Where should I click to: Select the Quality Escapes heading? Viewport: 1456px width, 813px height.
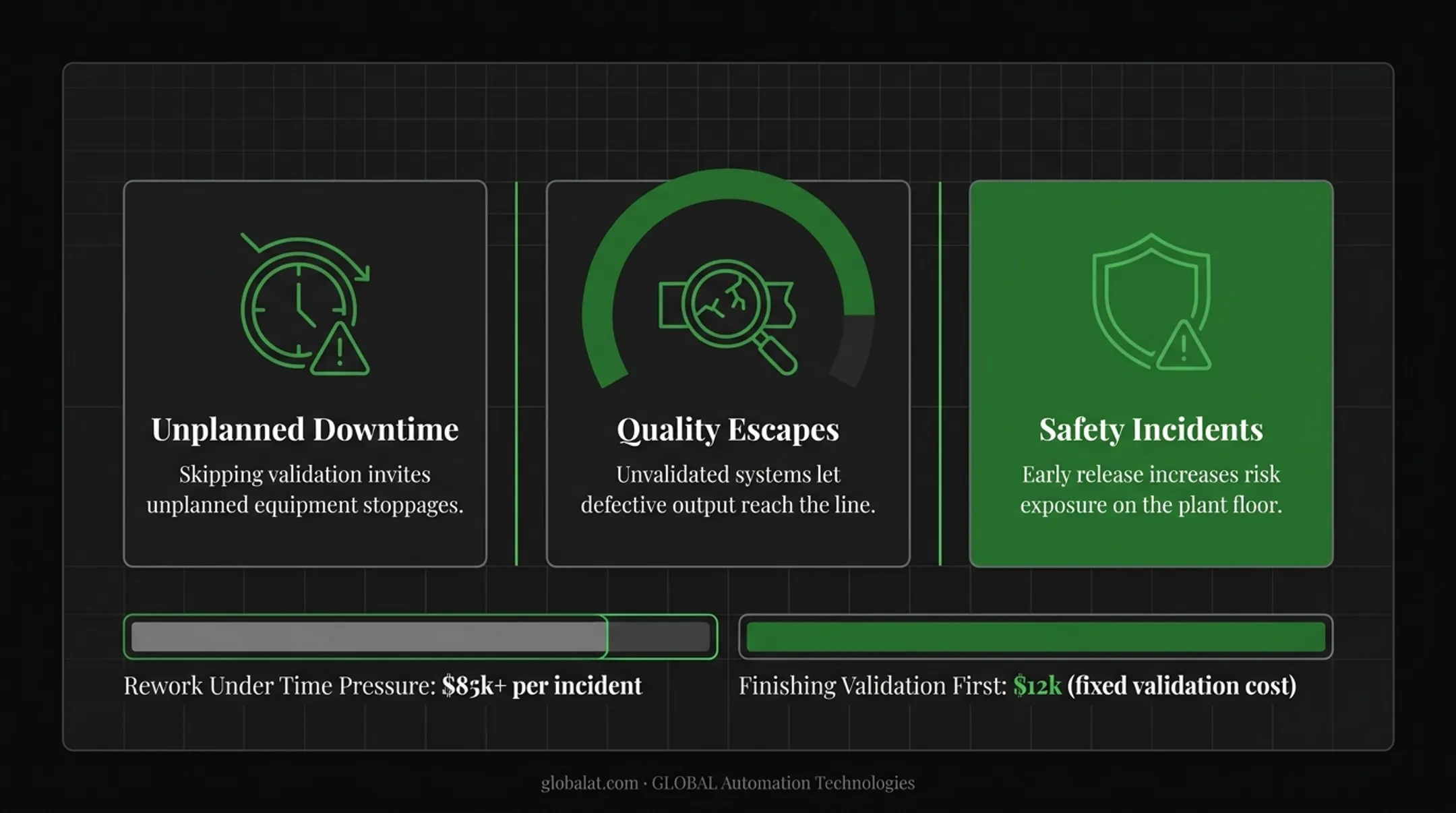(x=728, y=429)
